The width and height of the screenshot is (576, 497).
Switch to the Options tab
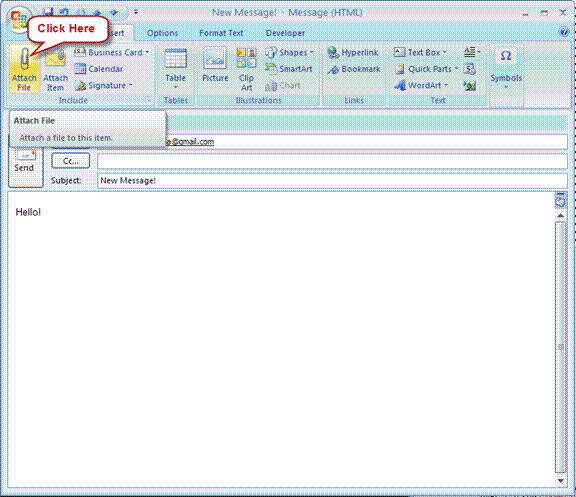click(x=162, y=33)
